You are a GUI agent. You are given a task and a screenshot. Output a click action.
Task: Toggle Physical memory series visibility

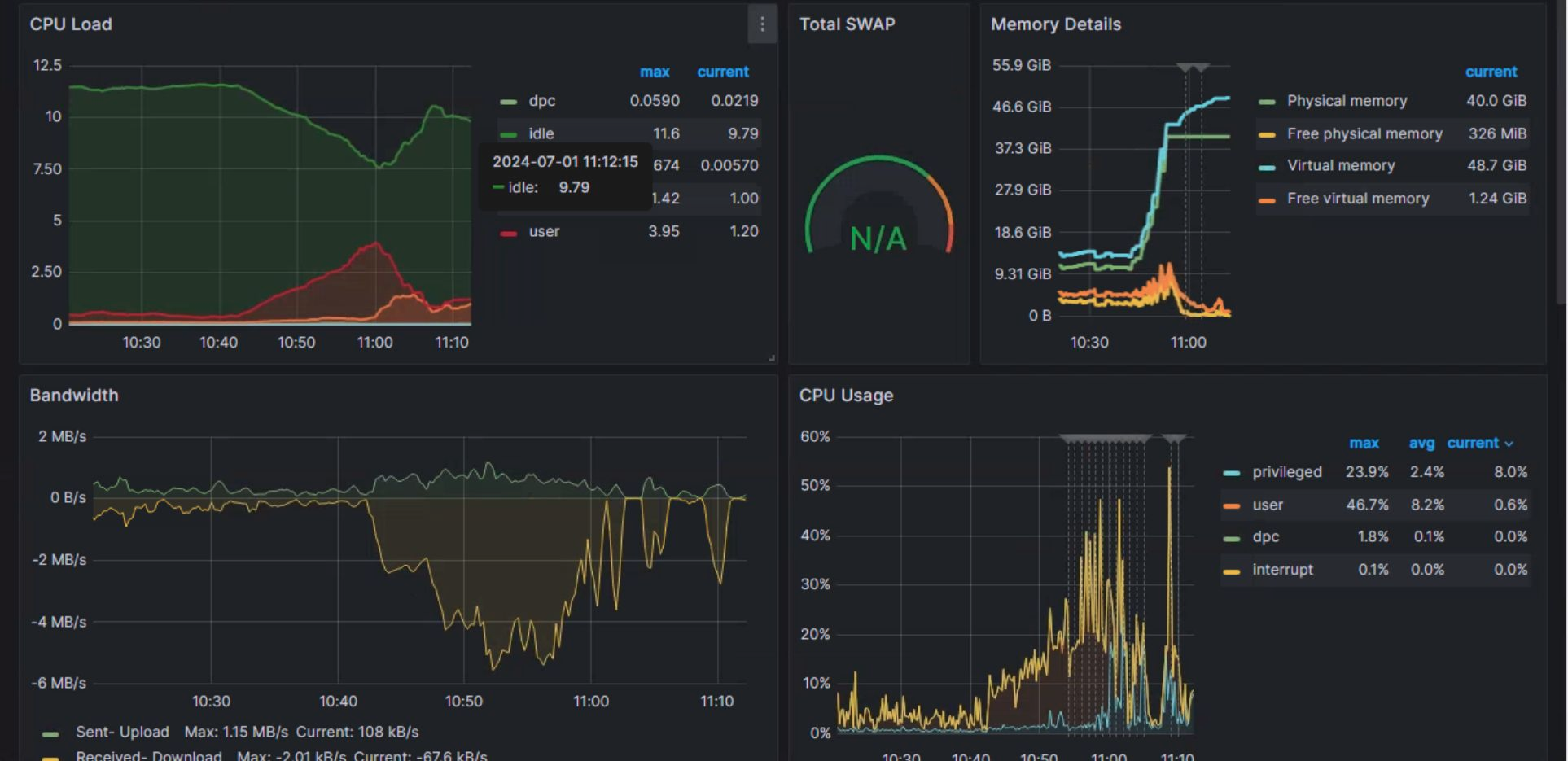(1347, 101)
